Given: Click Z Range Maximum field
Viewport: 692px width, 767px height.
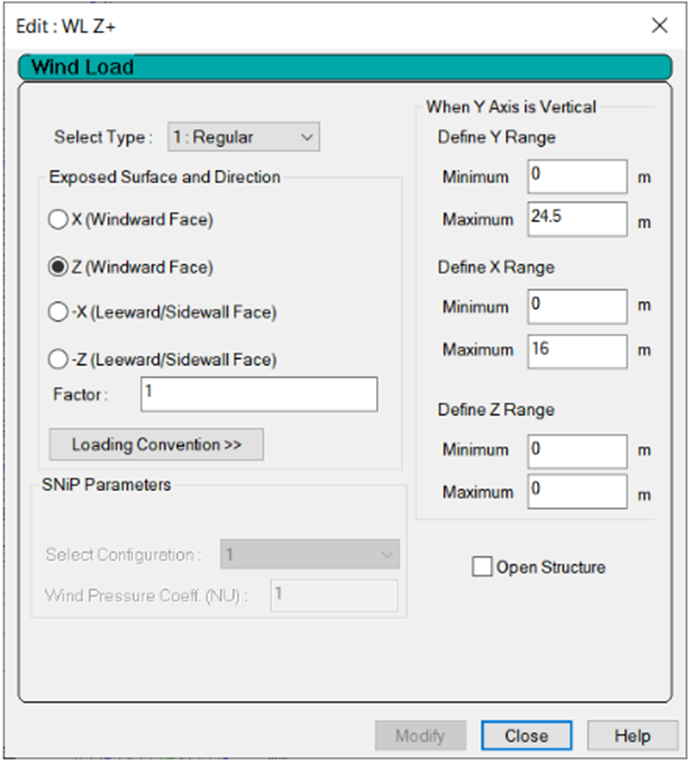Looking at the screenshot, I should (576, 492).
